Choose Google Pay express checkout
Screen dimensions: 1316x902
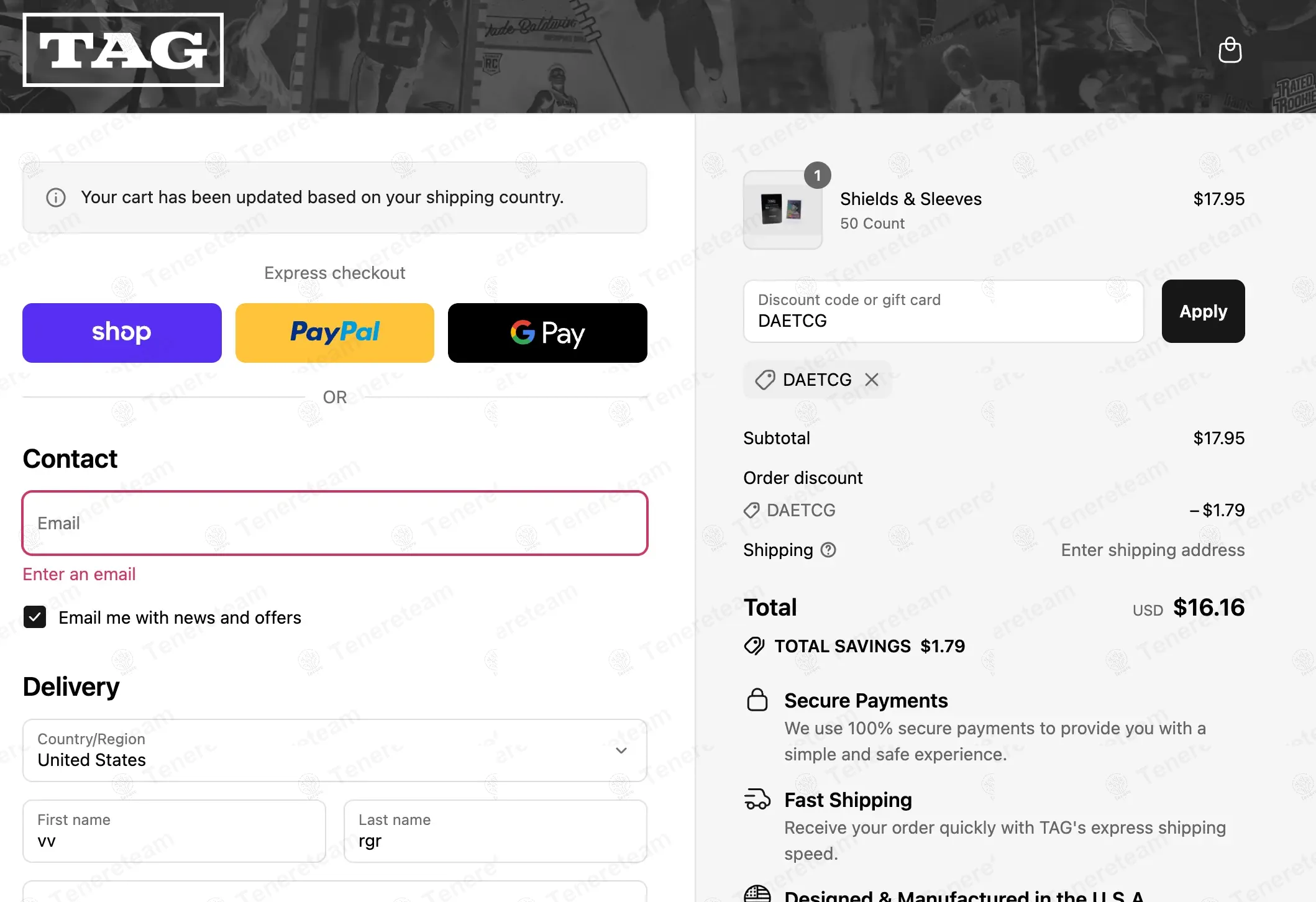click(547, 333)
